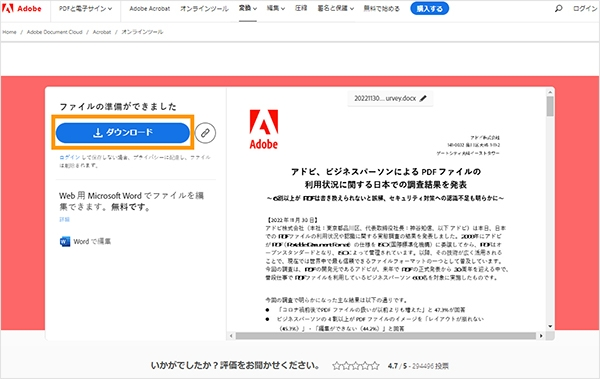Image resolution: width=600 pixels, height=379 pixels.
Task: Rename file via pencil icon next to filename
Action: 423,98
